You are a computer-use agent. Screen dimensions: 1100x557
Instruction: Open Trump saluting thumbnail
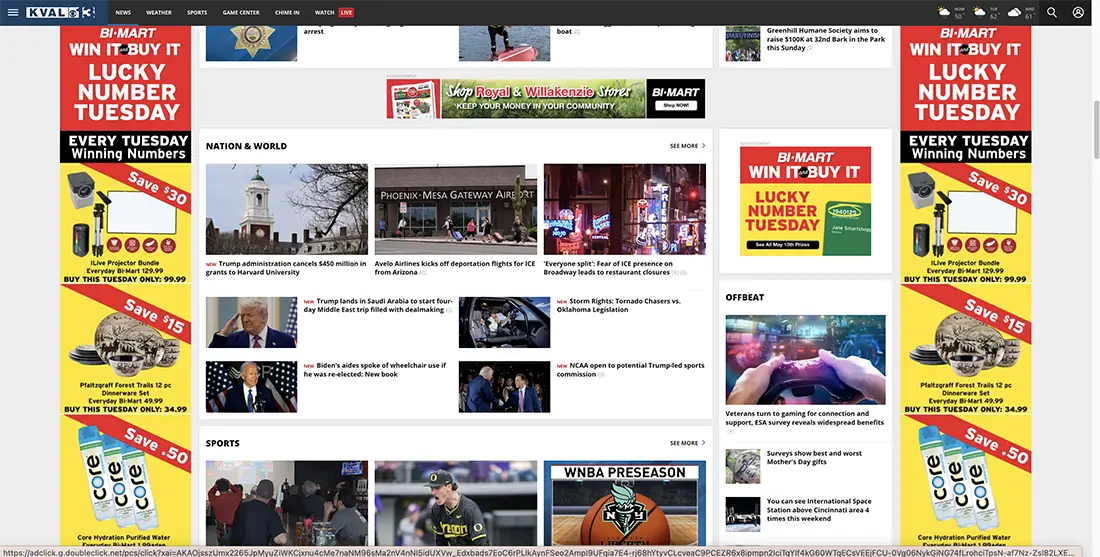(251, 323)
